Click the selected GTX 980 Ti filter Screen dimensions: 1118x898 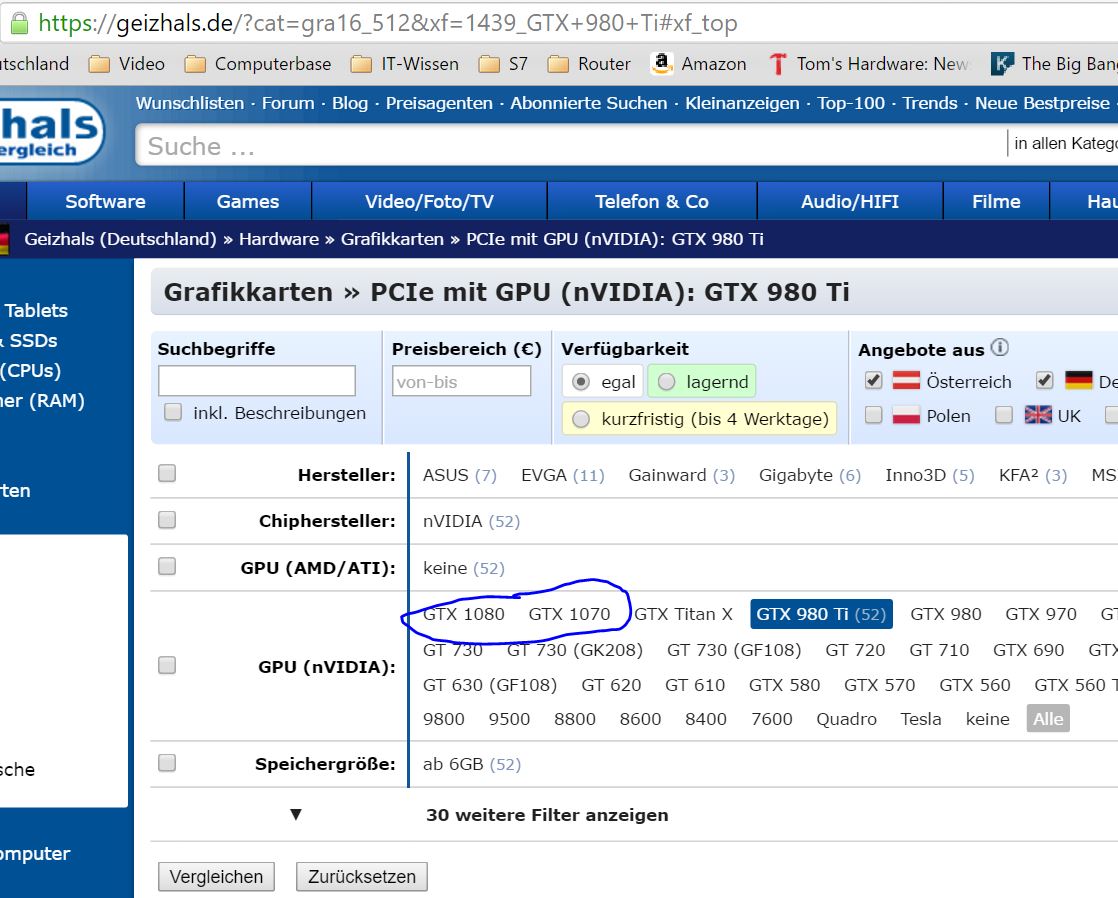[821, 614]
